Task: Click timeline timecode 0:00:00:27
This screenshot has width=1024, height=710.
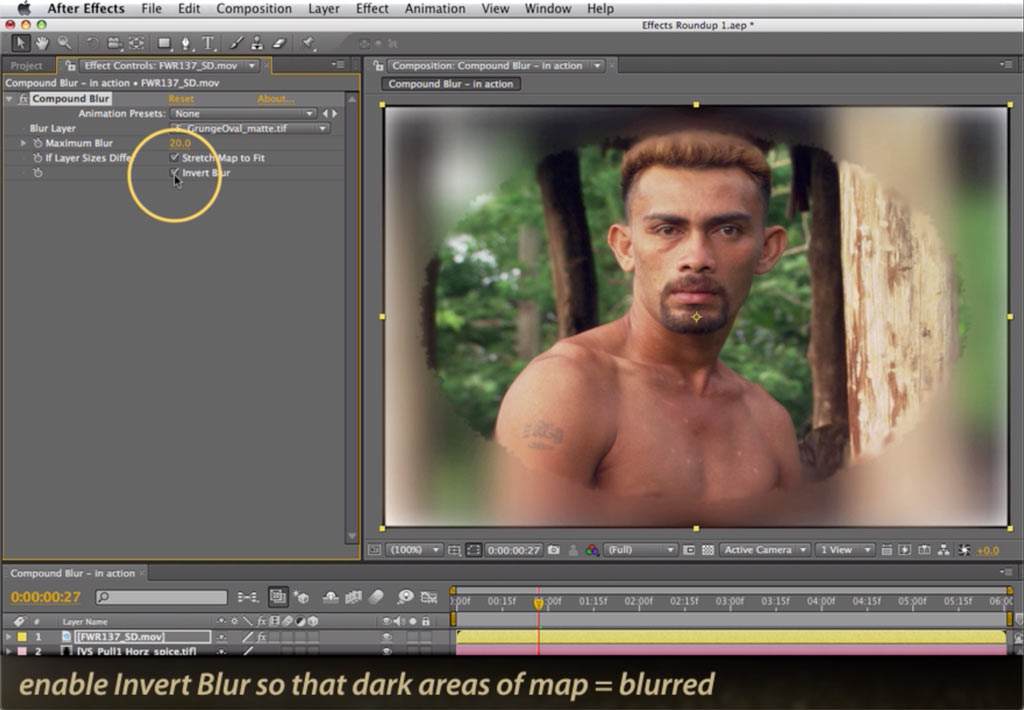Action: (x=46, y=596)
